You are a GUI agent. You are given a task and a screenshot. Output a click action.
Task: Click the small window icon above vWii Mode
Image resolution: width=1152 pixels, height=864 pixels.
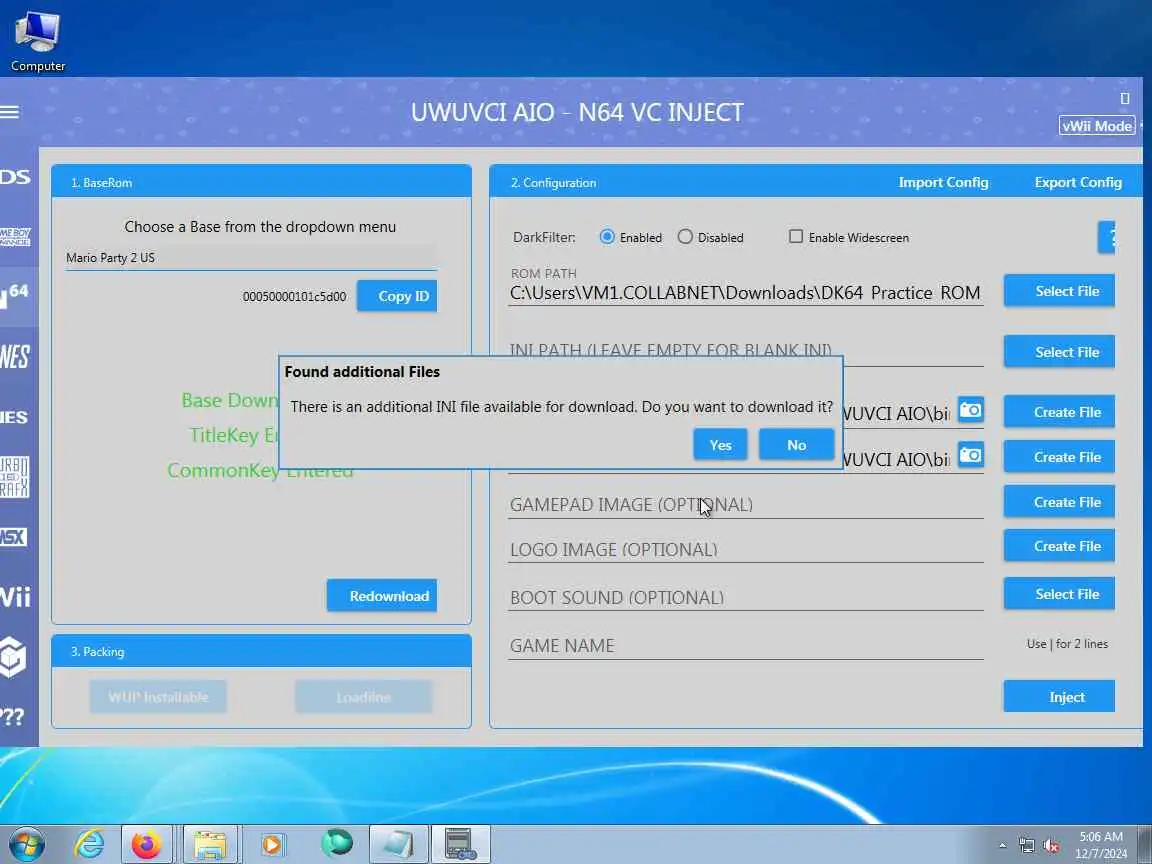click(x=1124, y=98)
